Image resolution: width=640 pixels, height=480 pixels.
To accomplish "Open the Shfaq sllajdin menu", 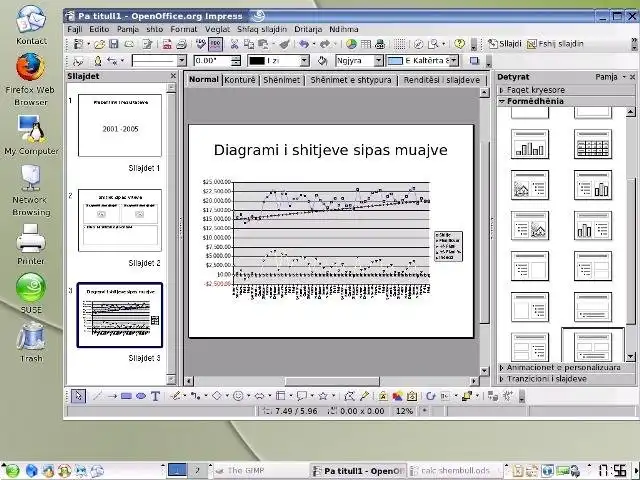I will pyautogui.click(x=262, y=29).
